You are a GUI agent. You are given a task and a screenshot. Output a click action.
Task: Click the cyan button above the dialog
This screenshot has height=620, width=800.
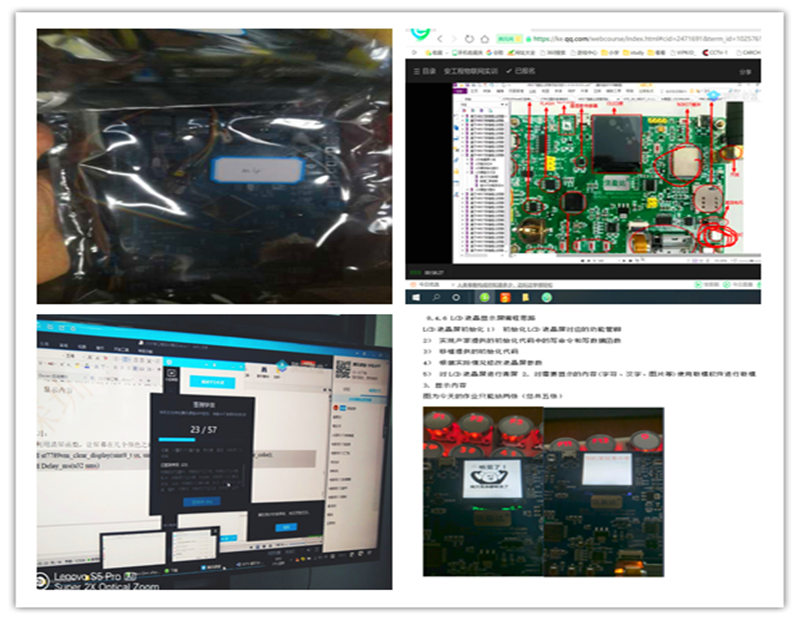tap(212, 381)
